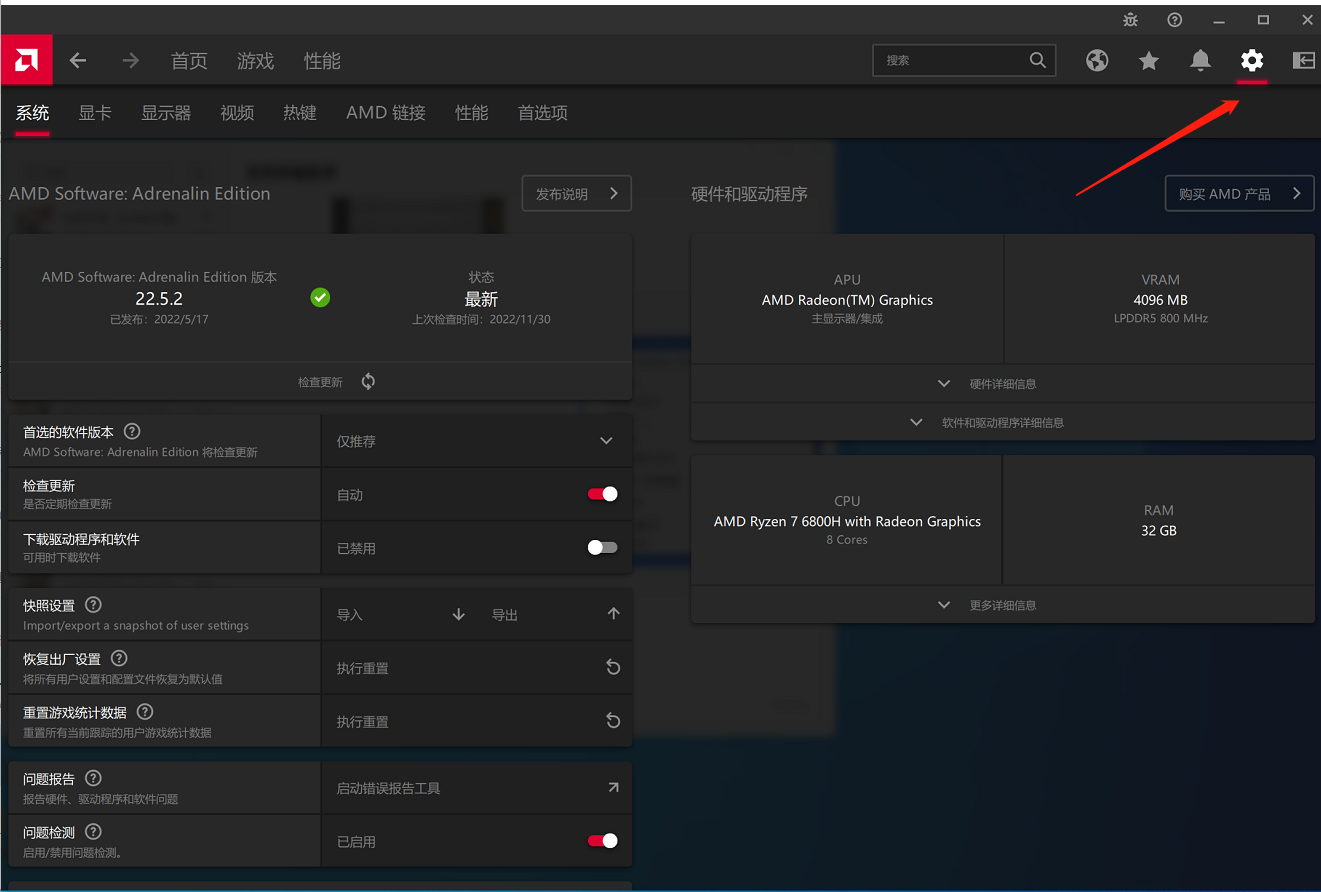Open 游戏 in top navigation
The width and height of the screenshot is (1321, 892).
pyautogui.click(x=255, y=61)
